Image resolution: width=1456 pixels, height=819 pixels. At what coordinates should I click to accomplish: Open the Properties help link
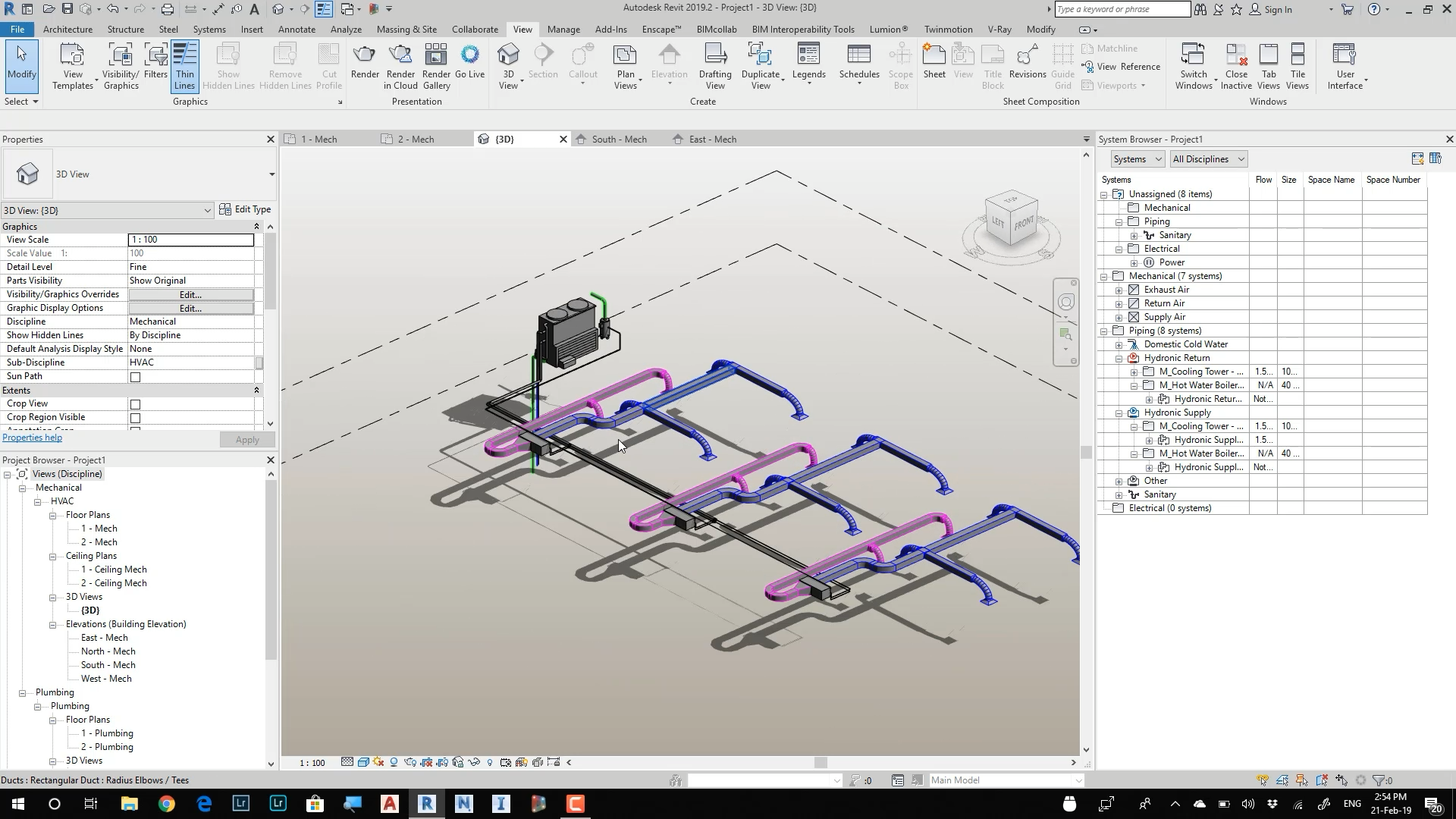[x=32, y=438]
